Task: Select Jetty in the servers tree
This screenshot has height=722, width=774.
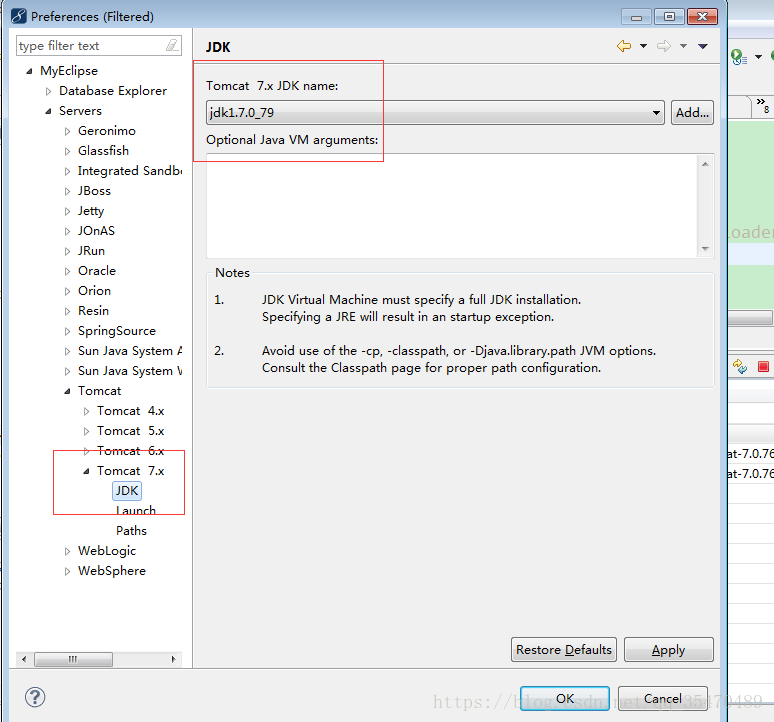Action: (x=91, y=211)
